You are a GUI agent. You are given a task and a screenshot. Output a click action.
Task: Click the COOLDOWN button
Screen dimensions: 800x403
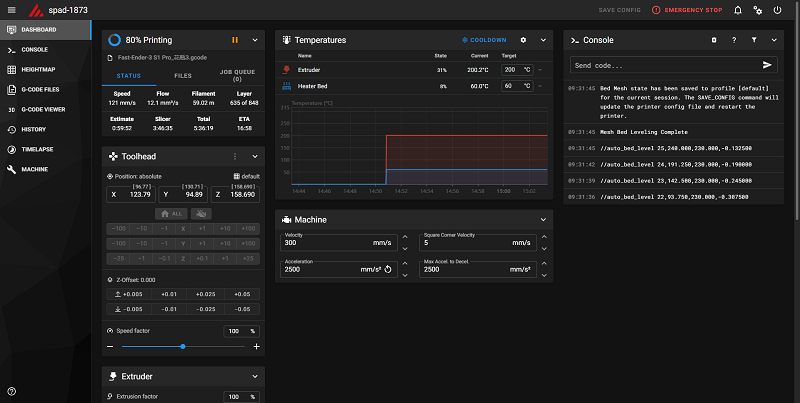tap(484, 40)
